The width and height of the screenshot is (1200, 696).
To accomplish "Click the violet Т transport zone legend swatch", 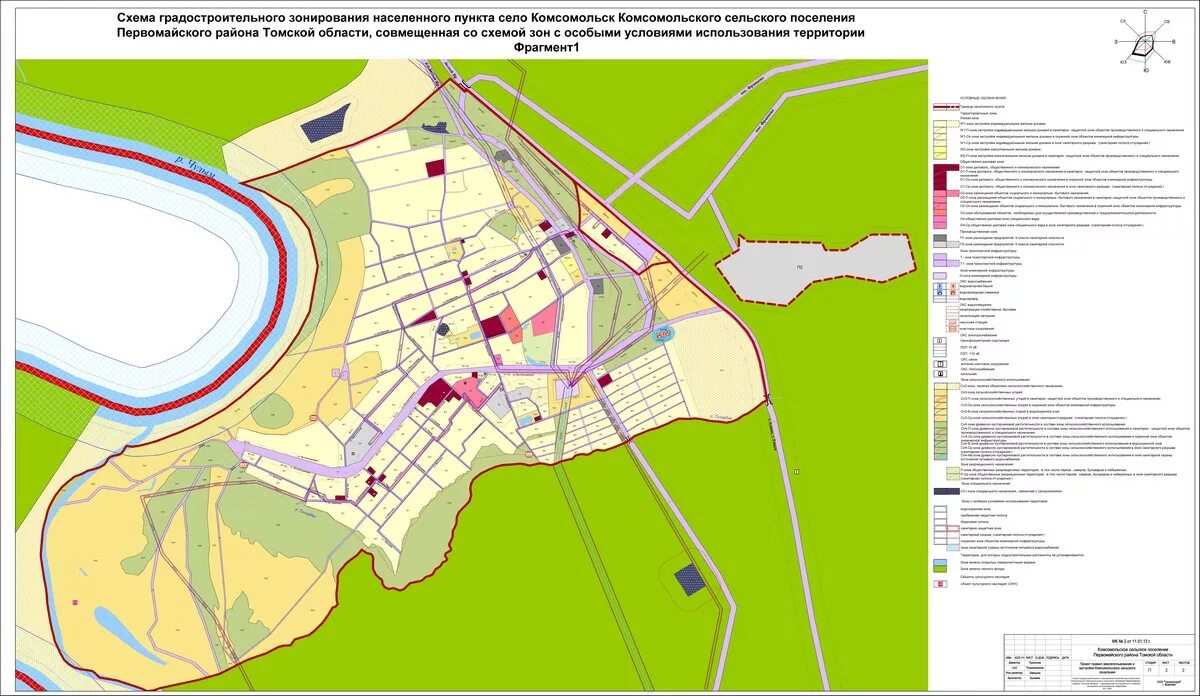I will 940,257.
